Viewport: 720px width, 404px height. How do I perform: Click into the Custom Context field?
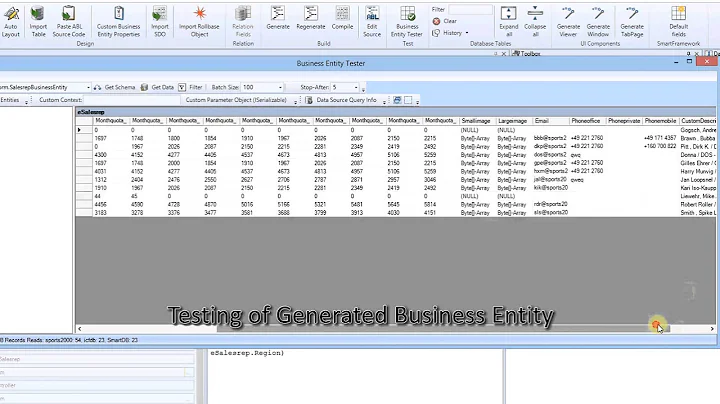pos(131,100)
